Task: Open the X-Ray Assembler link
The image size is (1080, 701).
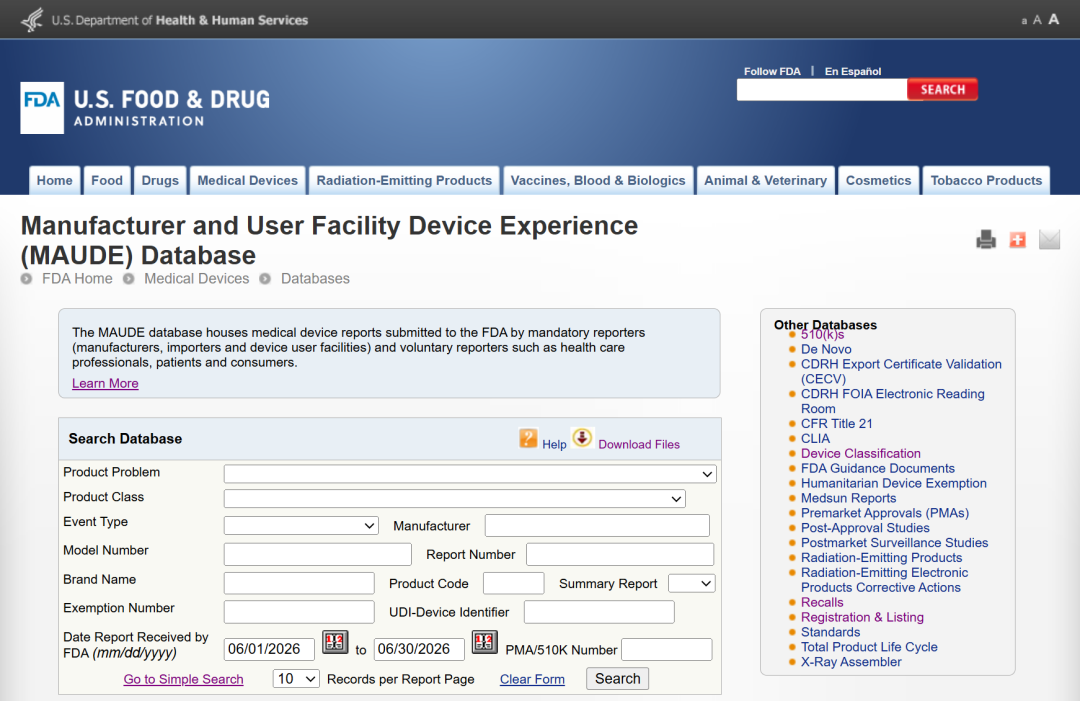Action: tap(851, 662)
